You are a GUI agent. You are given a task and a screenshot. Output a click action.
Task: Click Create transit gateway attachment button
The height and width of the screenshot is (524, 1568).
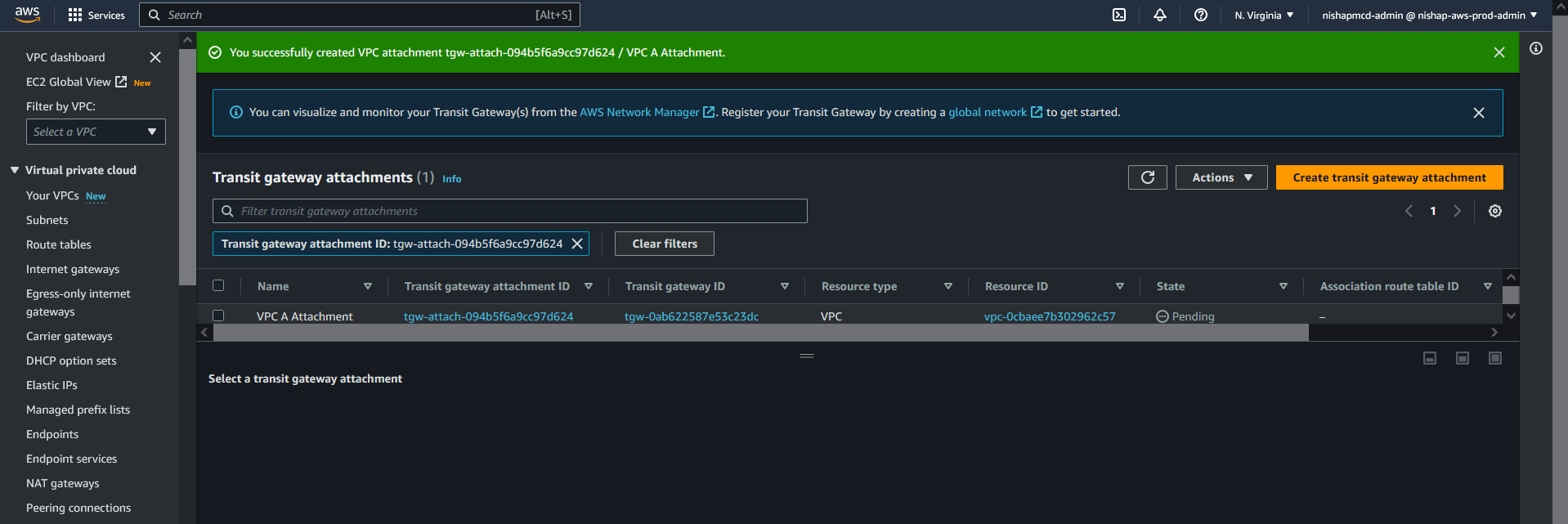click(x=1389, y=177)
